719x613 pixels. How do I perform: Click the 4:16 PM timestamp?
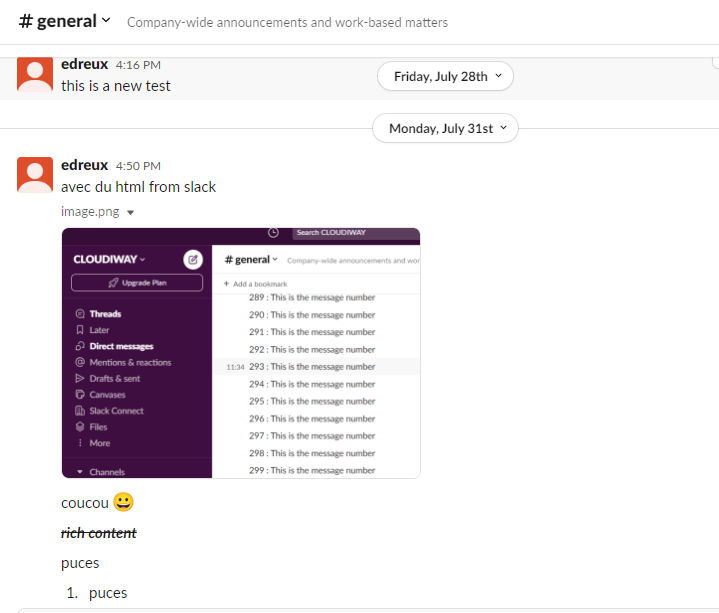coord(138,65)
